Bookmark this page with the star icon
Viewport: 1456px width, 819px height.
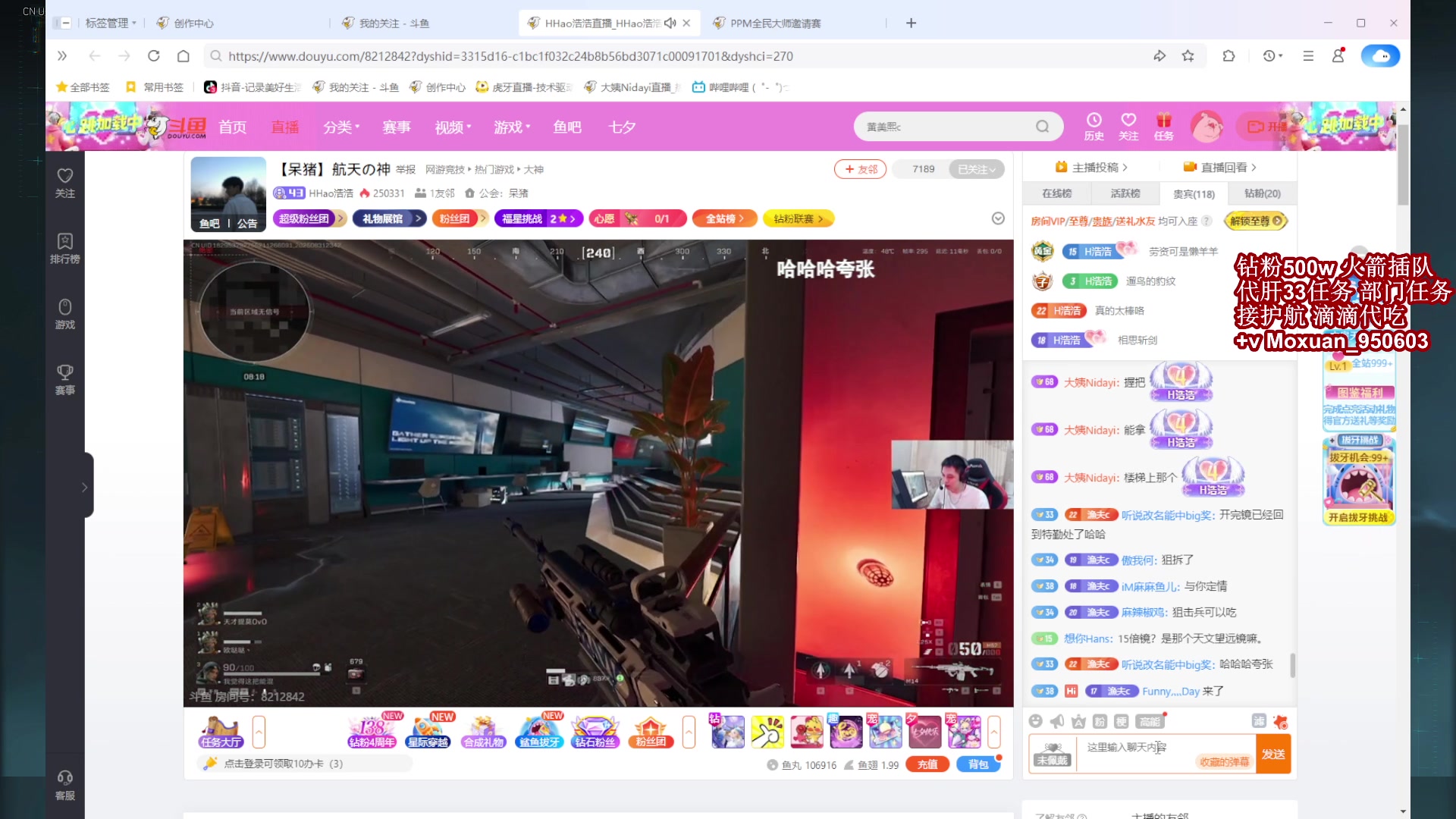(x=1188, y=56)
